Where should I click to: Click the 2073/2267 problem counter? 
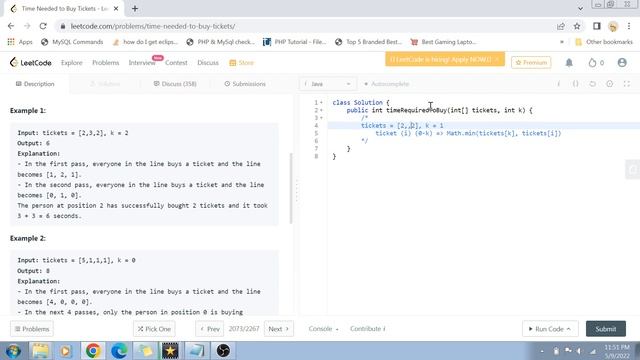click(x=244, y=329)
